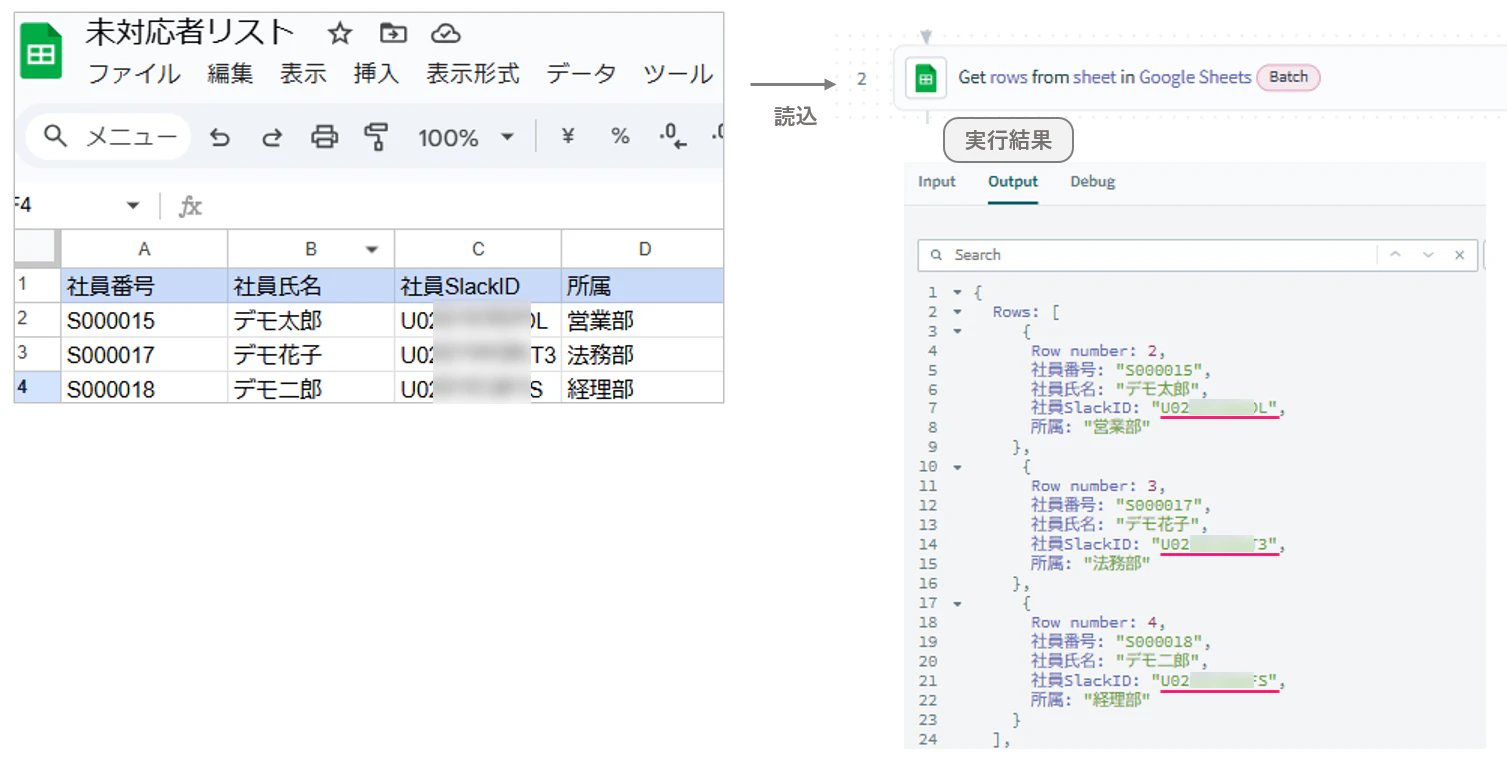The image size is (1507, 763).
Task: Click the redo arrow in toolbar
Action: tap(272, 138)
